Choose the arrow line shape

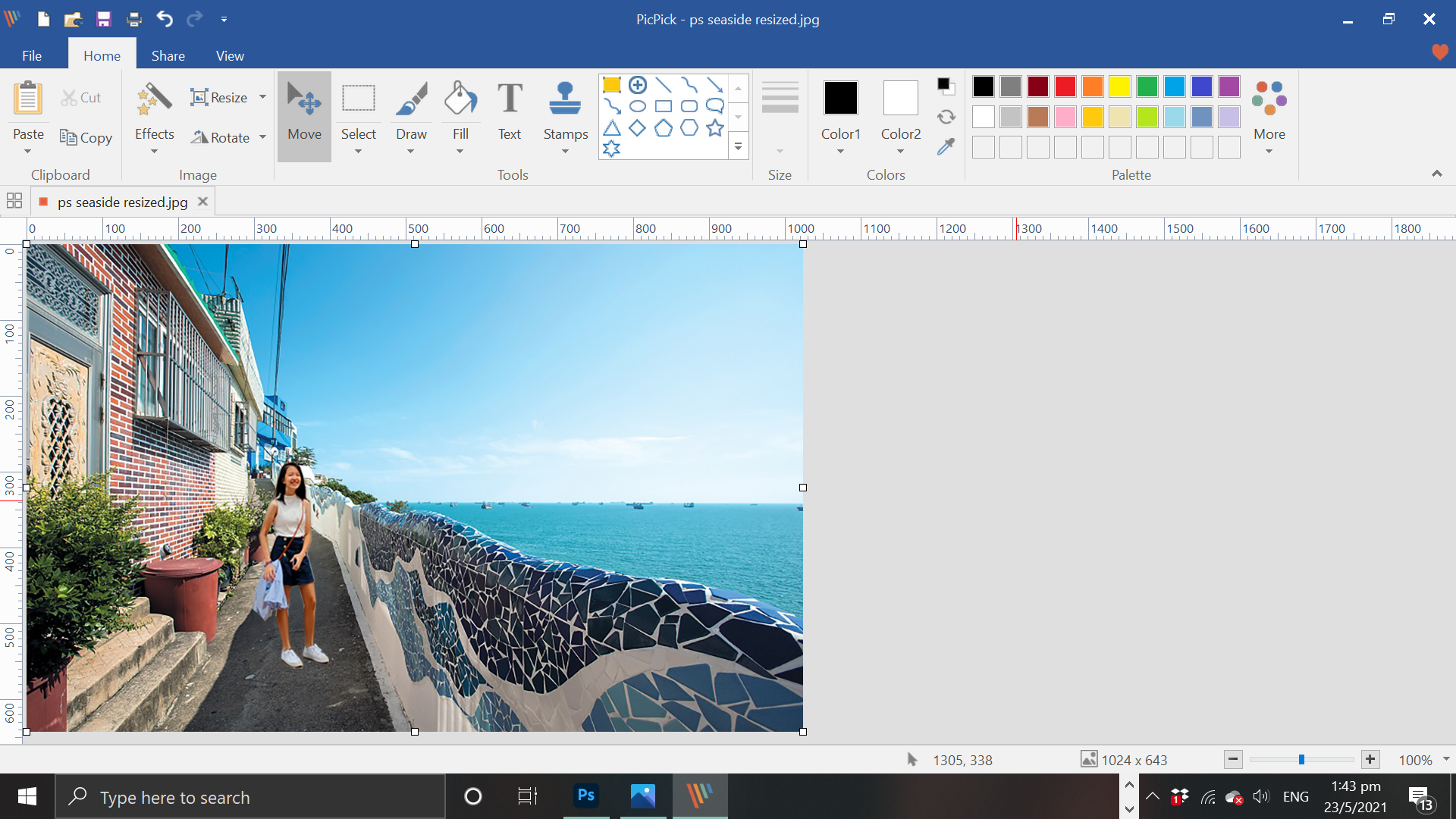[715, 85]
